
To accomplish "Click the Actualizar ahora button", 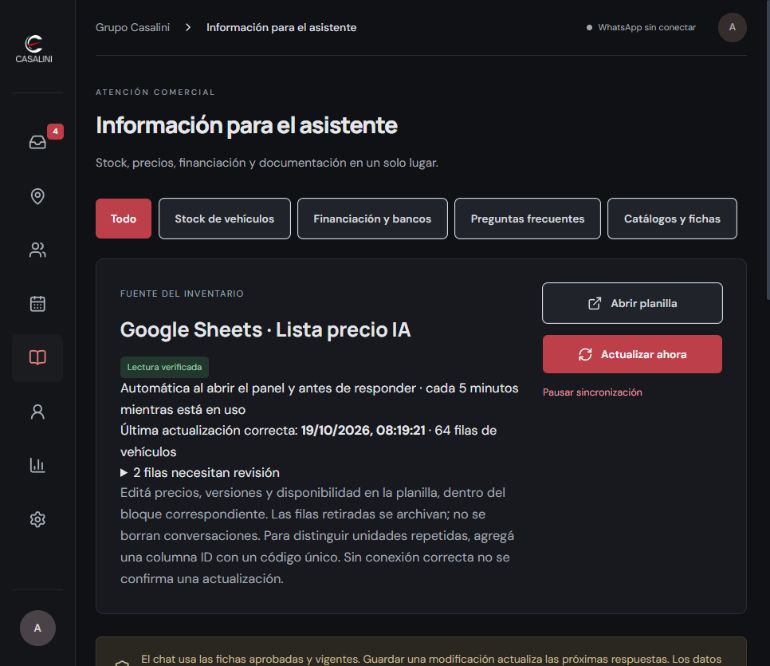I will click(x=632, y=354).
